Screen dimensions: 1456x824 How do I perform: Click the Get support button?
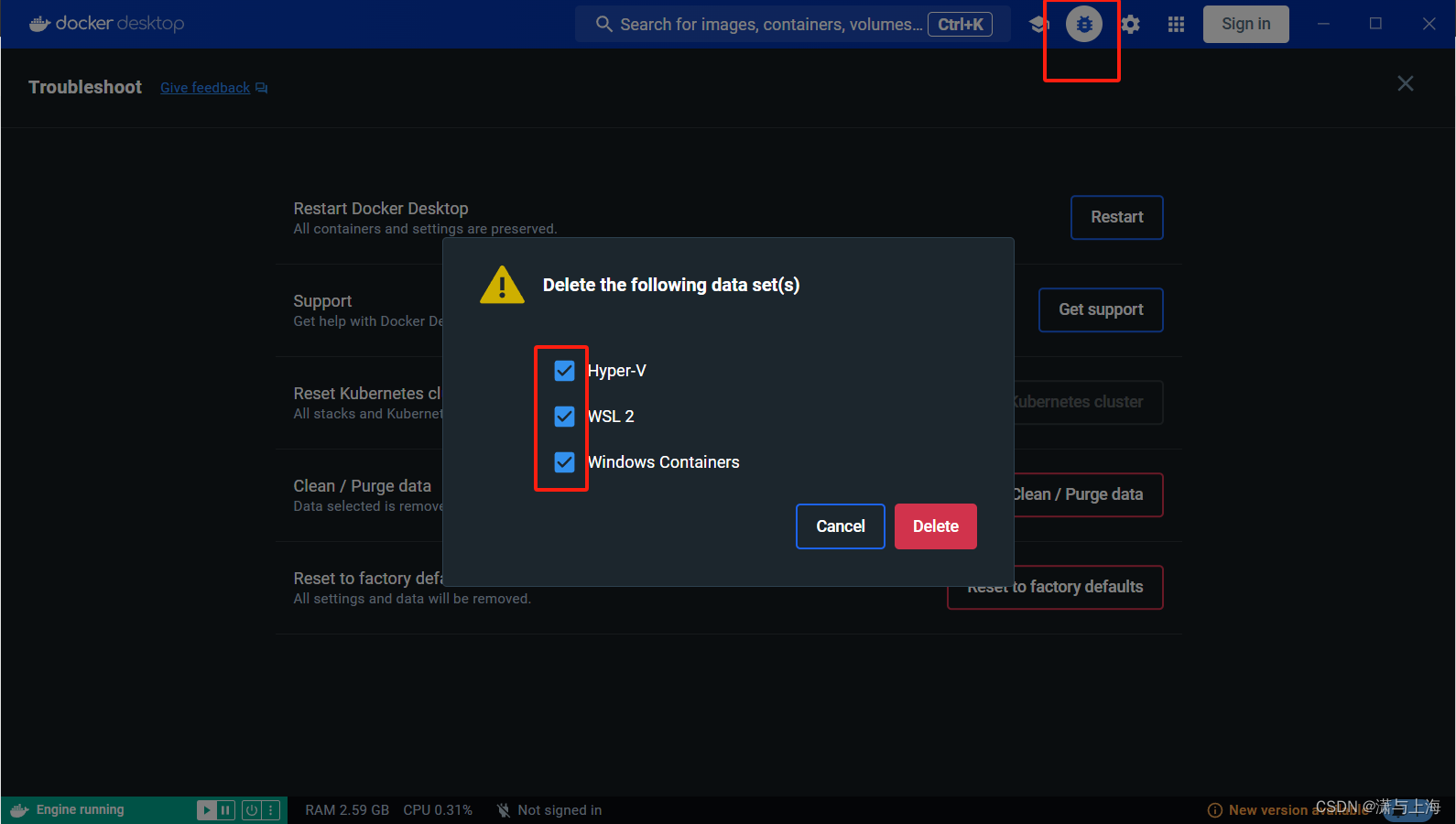[x=1101, y=310]
